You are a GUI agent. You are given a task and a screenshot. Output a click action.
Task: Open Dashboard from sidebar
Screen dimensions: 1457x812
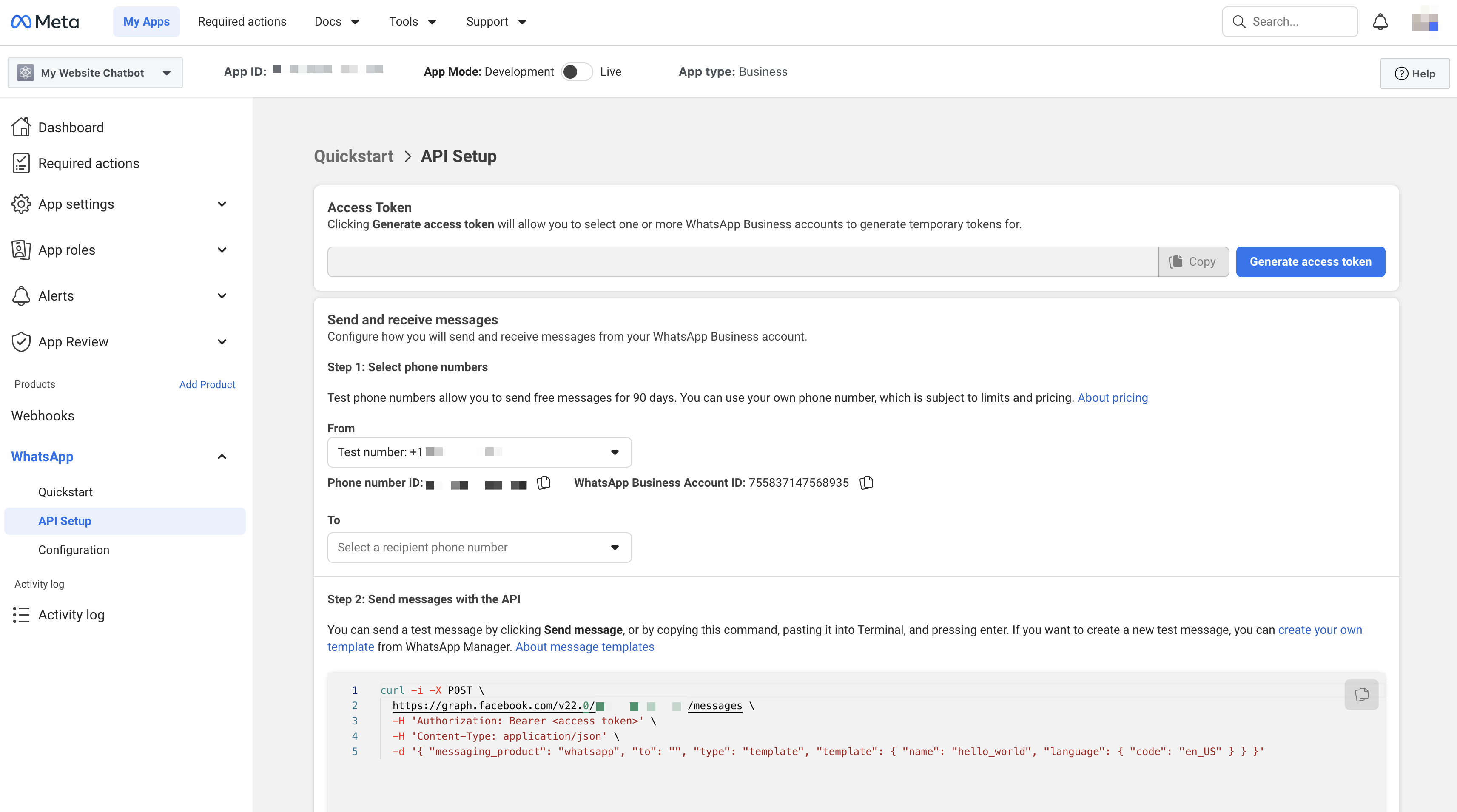pyautogui.click(x=71, y=127)
